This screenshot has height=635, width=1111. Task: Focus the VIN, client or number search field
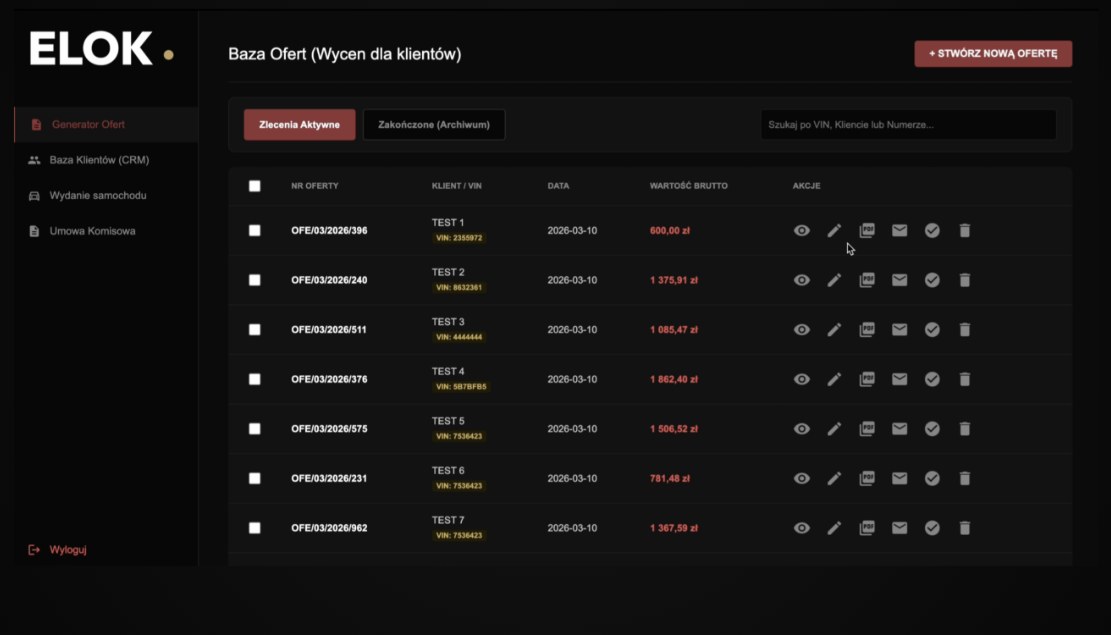pos(908,125)
